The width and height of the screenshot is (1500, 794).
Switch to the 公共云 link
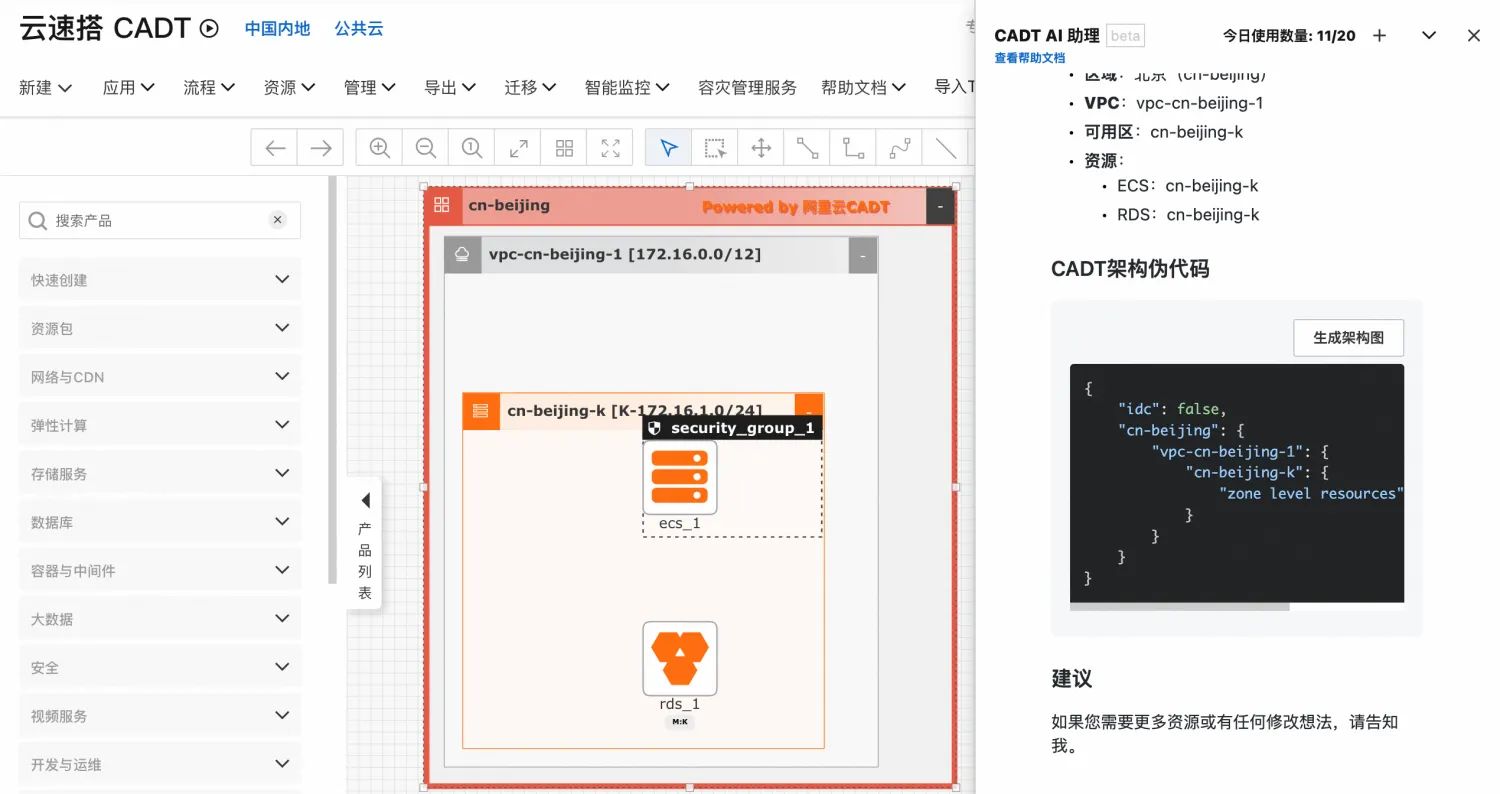point(359,29)
